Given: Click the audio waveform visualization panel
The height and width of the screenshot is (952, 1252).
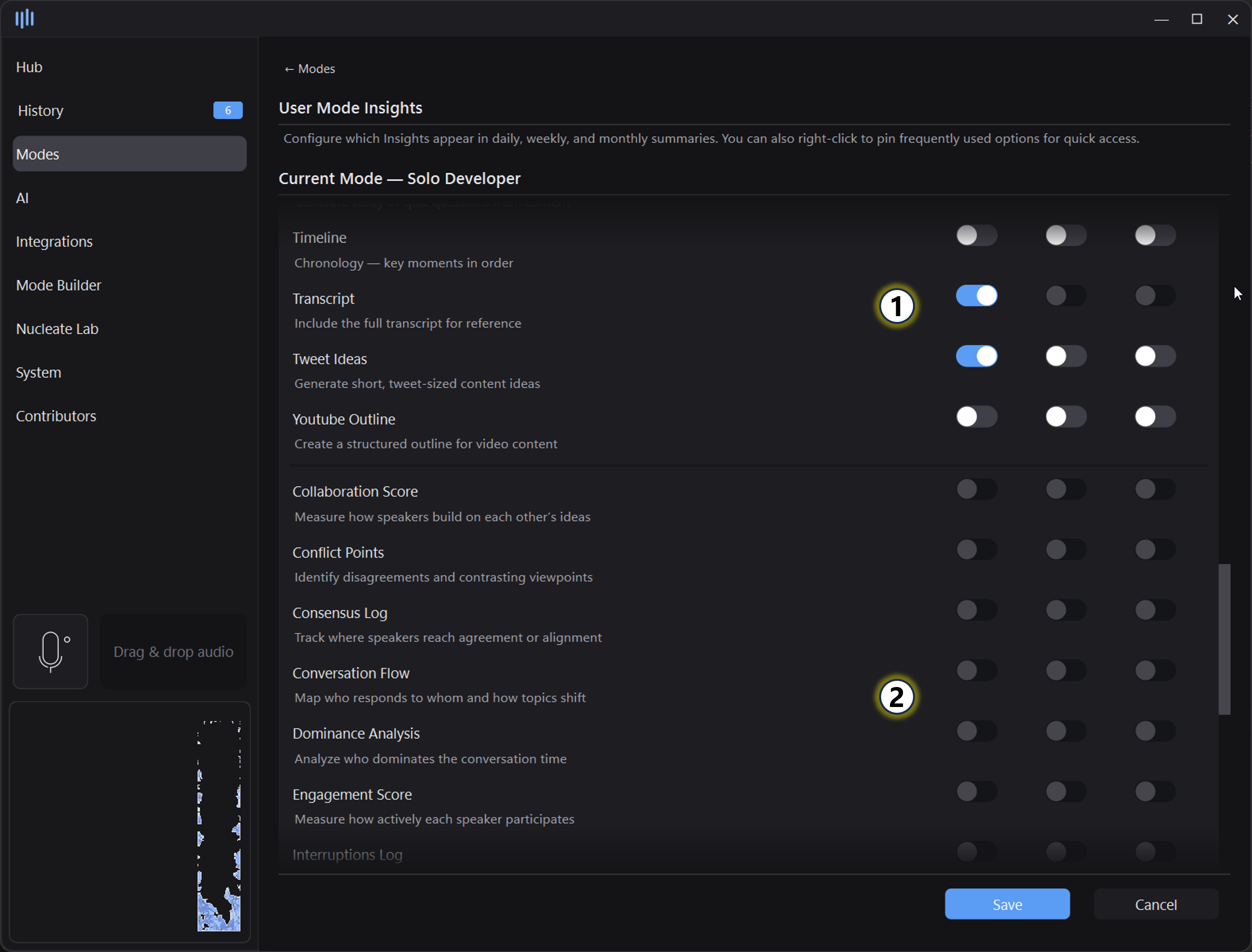Looking at the screenshot, I should tap(130, 822).
